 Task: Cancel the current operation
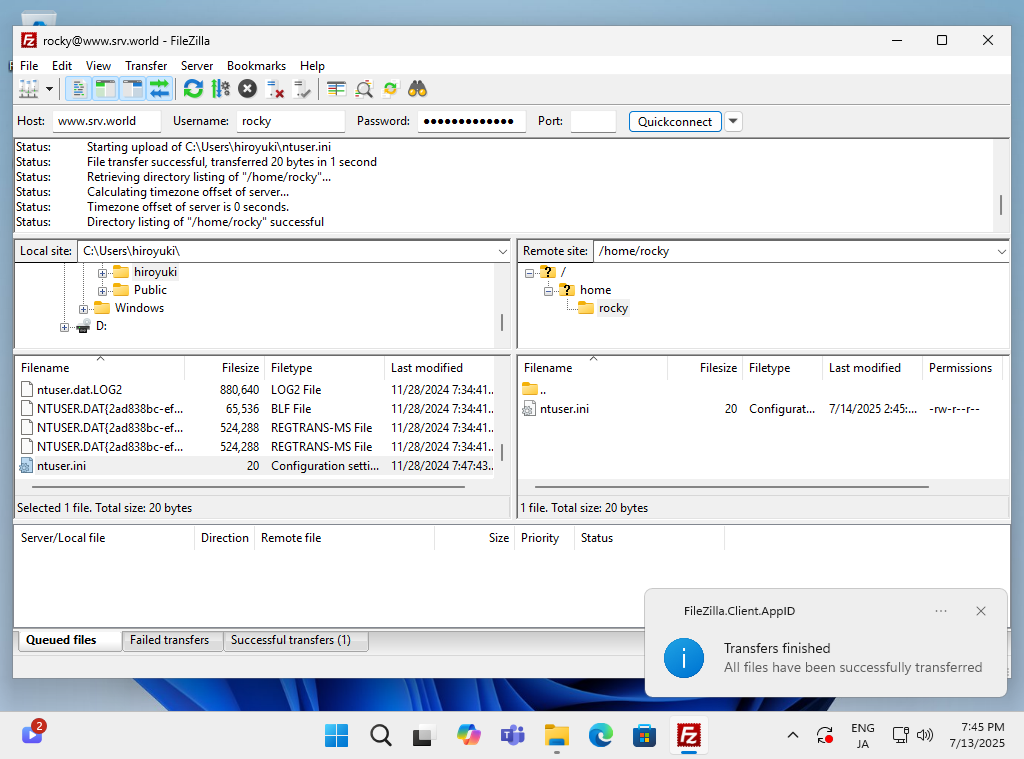[248, 88]
